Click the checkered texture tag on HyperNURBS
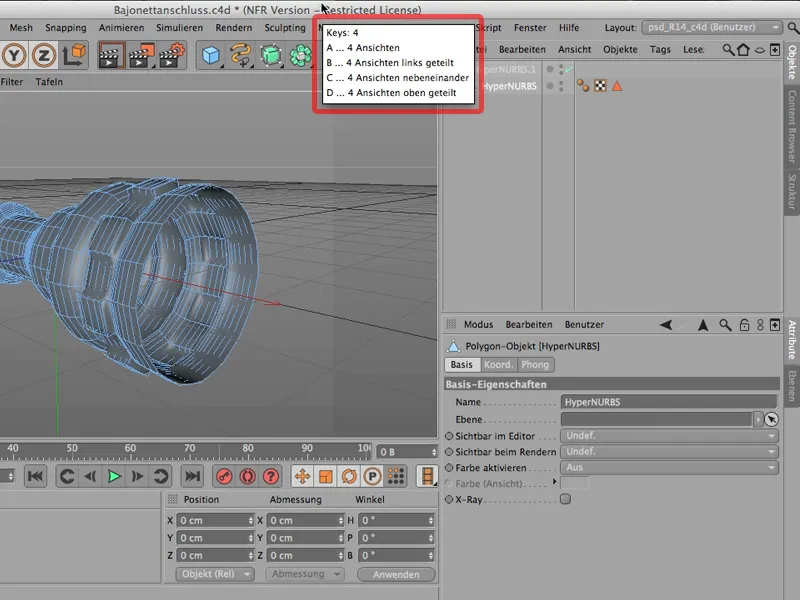This screenshot has height=600, width=800. point(600,86)
